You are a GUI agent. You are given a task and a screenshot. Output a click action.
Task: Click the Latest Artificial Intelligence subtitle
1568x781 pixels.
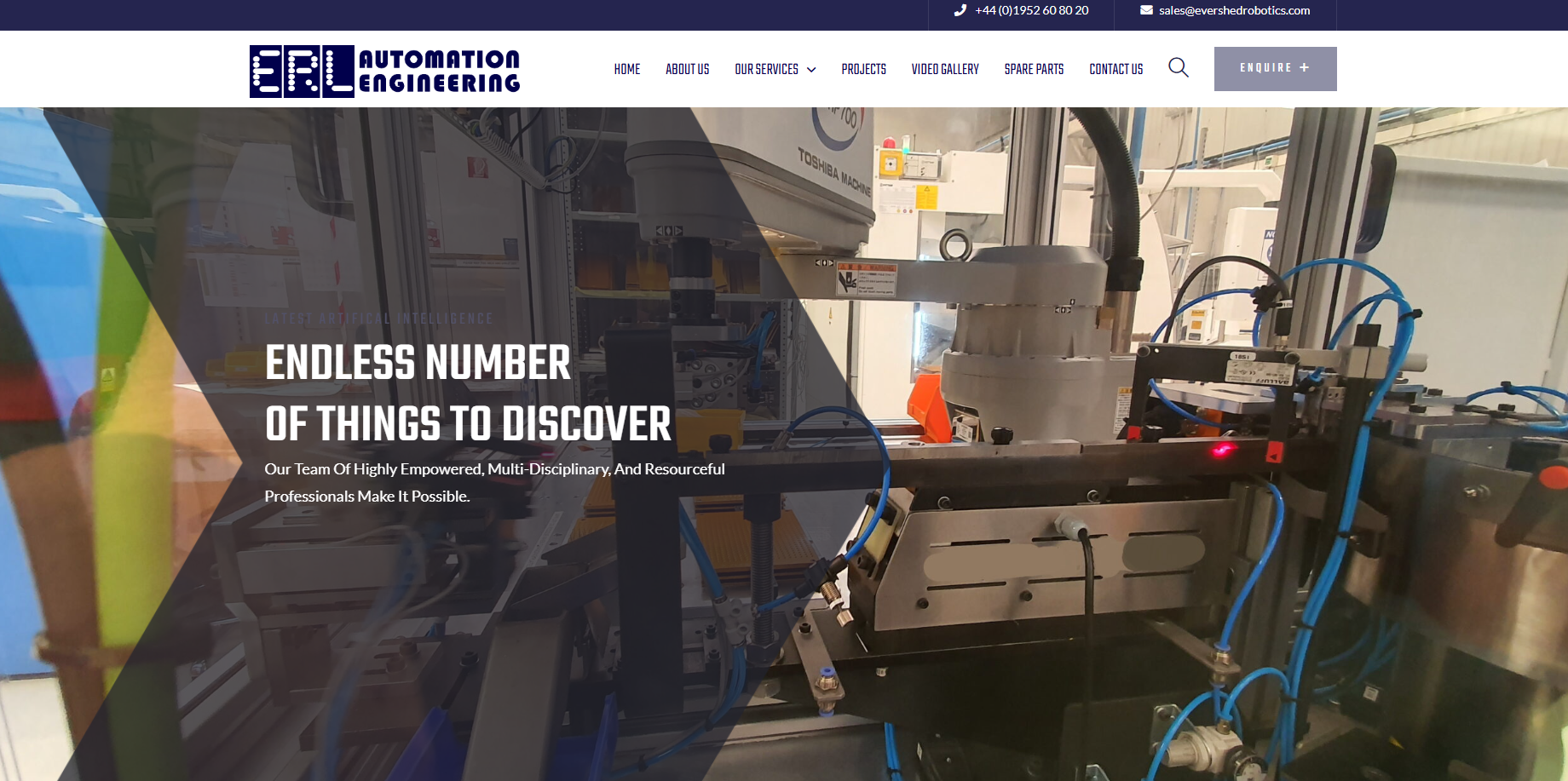(x=378, y=319)
